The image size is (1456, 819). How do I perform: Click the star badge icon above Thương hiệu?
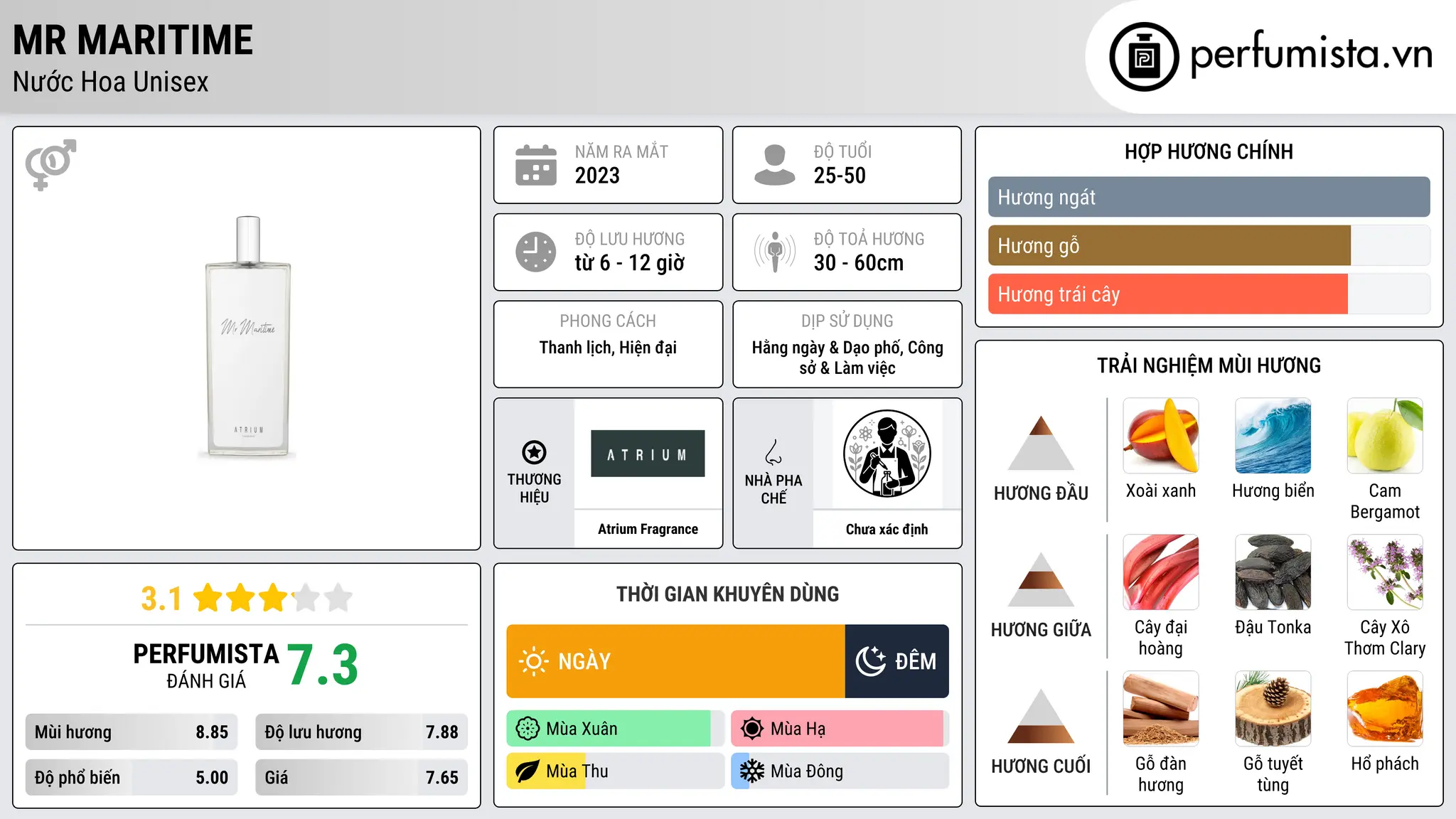534,452
